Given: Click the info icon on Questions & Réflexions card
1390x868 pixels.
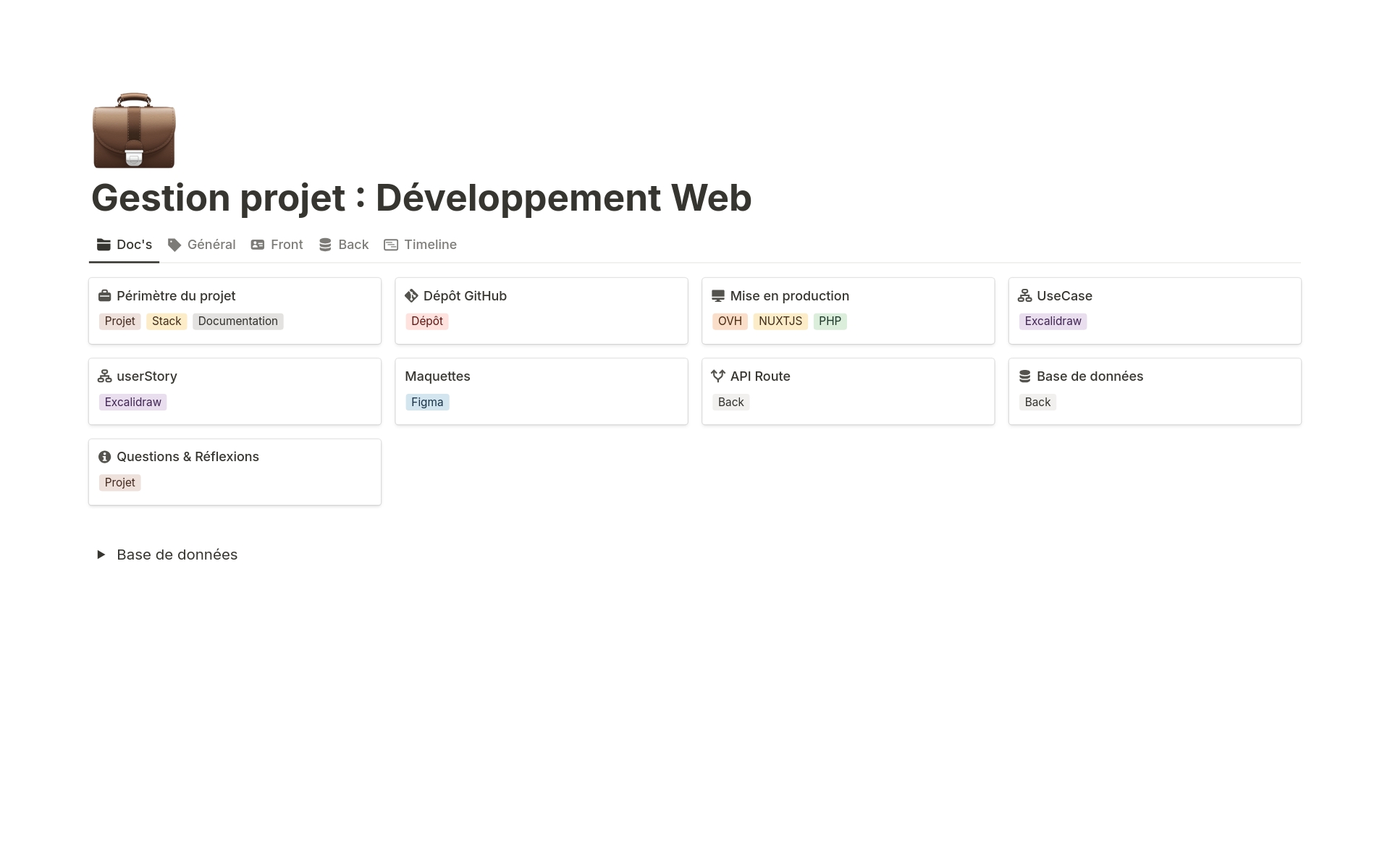Looking at the screenshot, I should 105,456.
